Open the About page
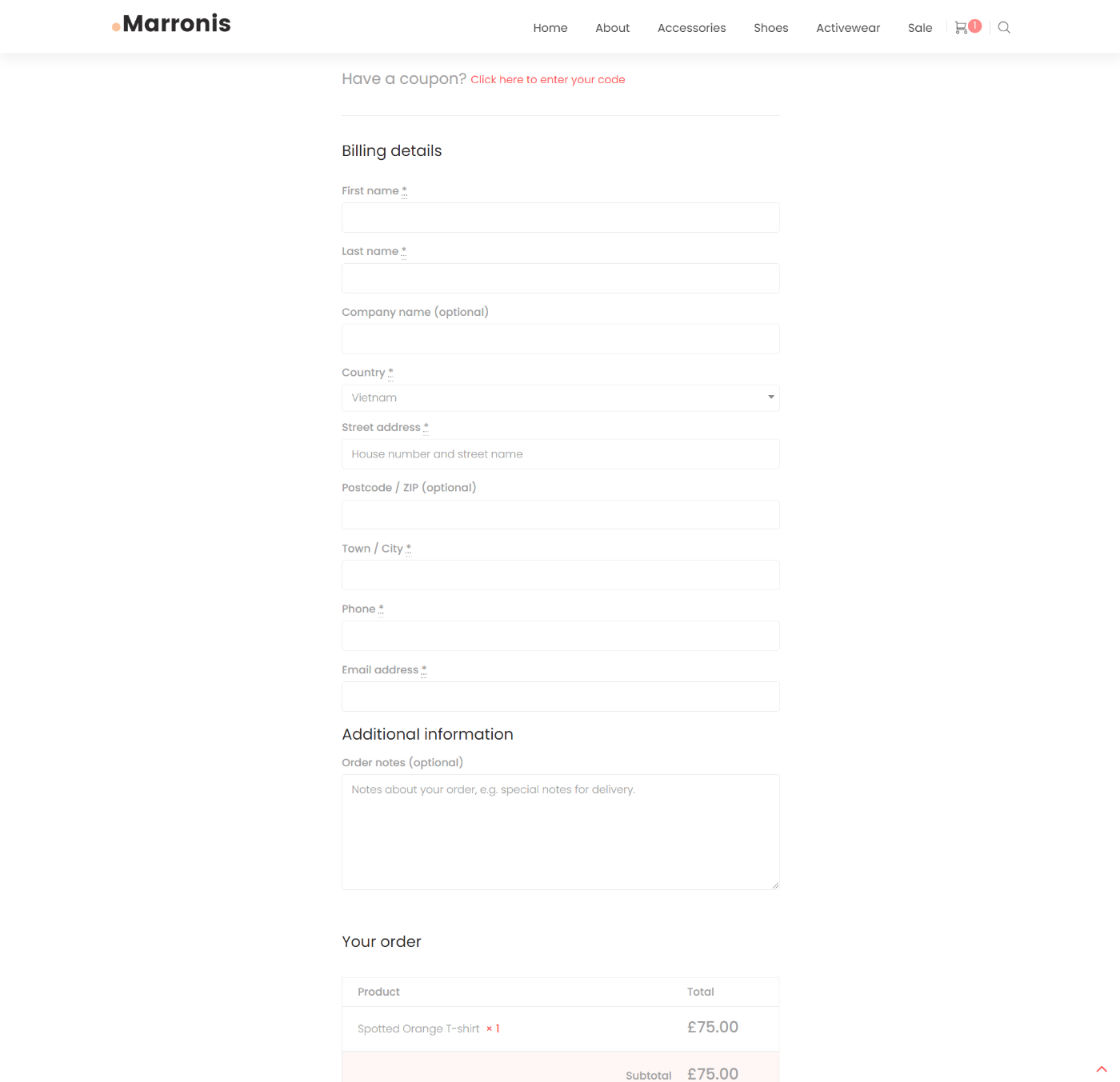1120x1082 pixels. (x=612, y=27)
